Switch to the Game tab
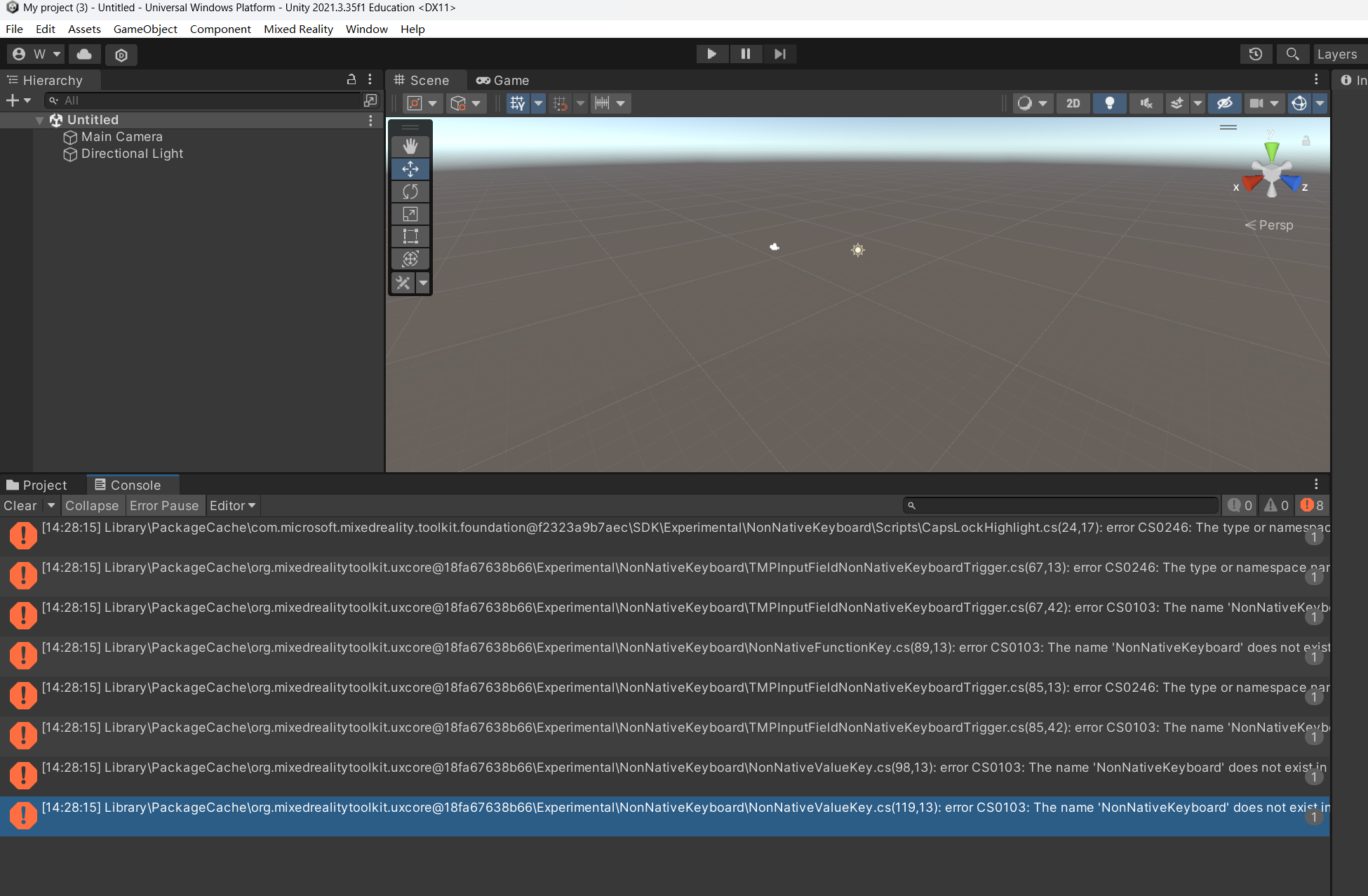 tap(502, 80)
